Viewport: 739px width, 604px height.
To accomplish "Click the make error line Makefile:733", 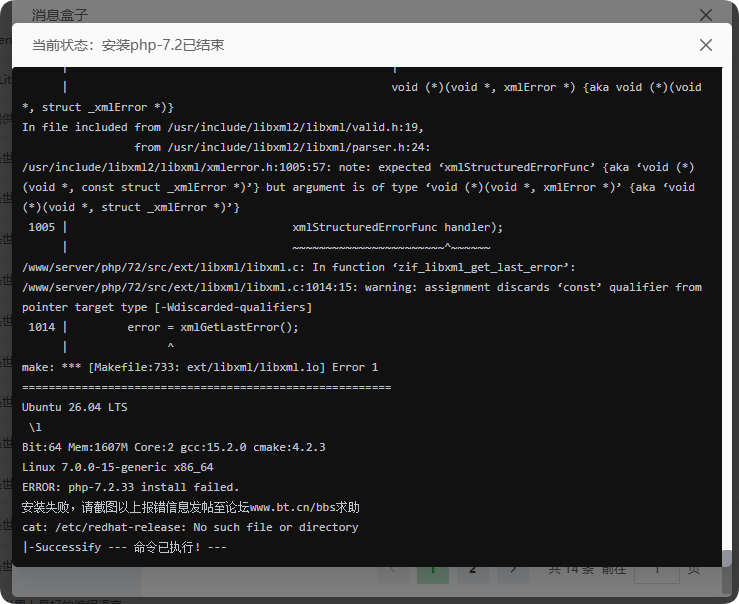I will point(200,367).
